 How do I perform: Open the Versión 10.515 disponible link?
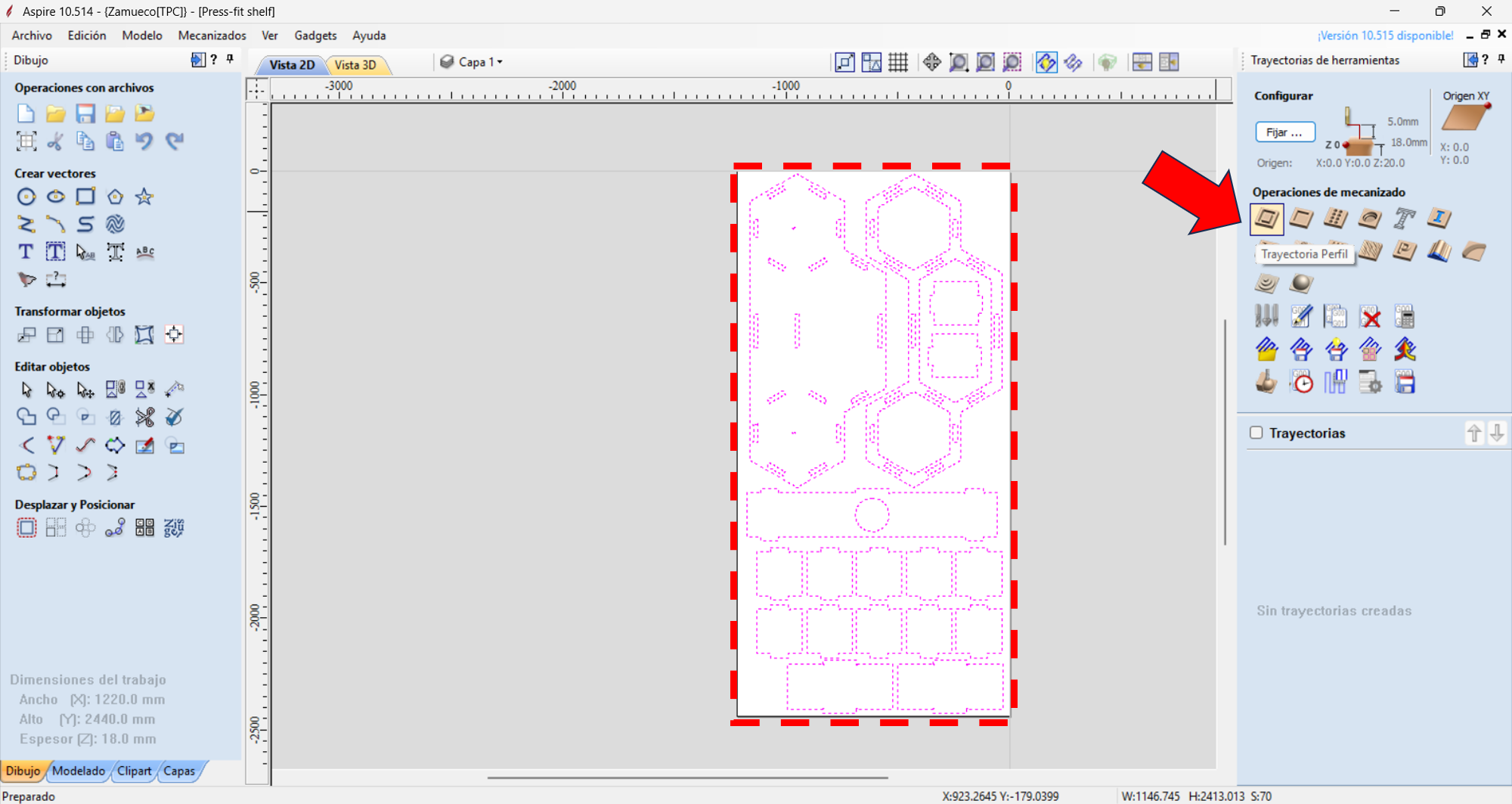(x=1385, y=36)
